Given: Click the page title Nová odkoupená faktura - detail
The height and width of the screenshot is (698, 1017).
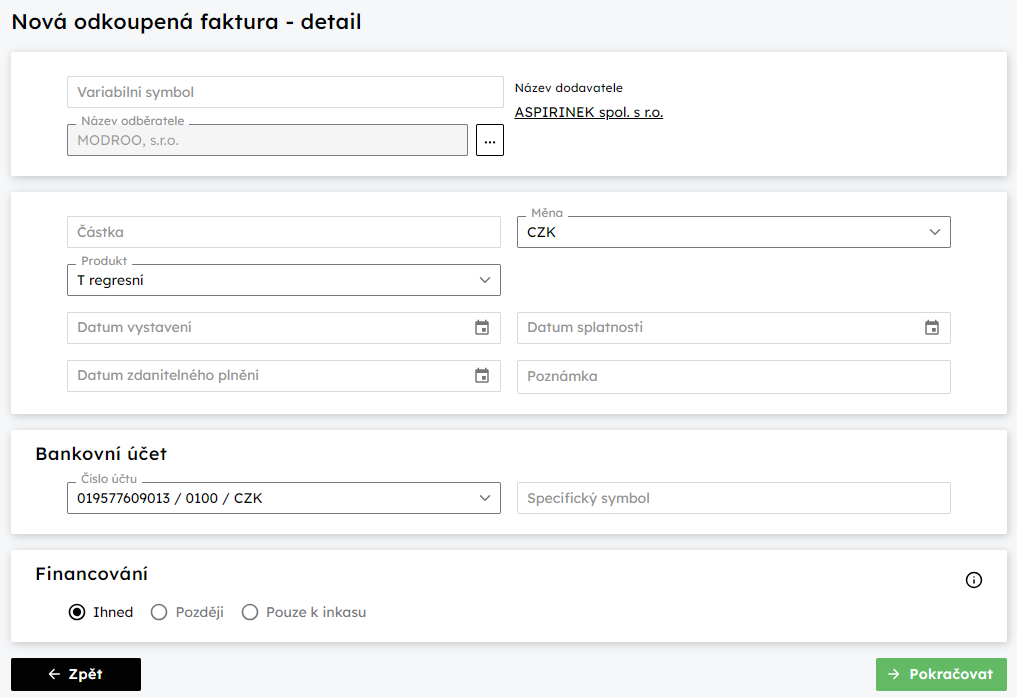Looking at the screenshot, I should (x=186, y=22).
